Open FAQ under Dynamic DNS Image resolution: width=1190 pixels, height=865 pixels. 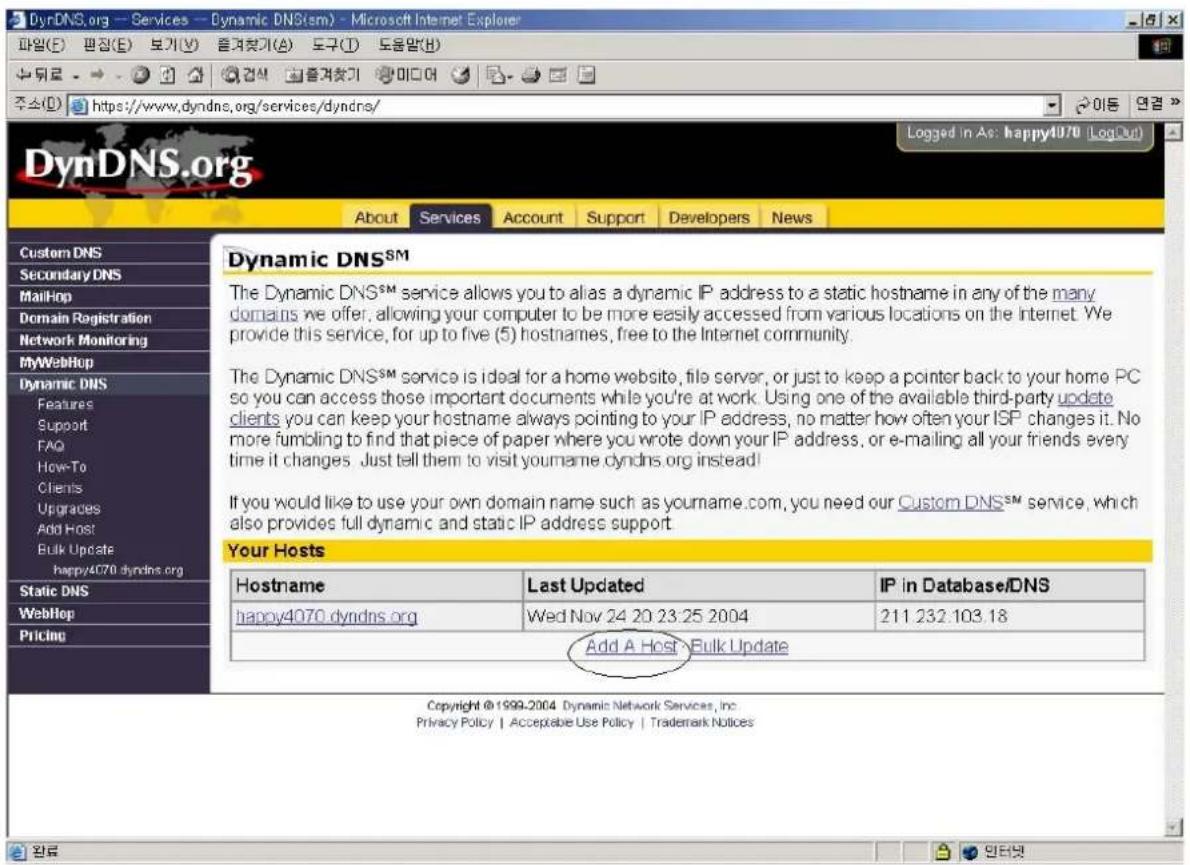[x=51, y=446]
